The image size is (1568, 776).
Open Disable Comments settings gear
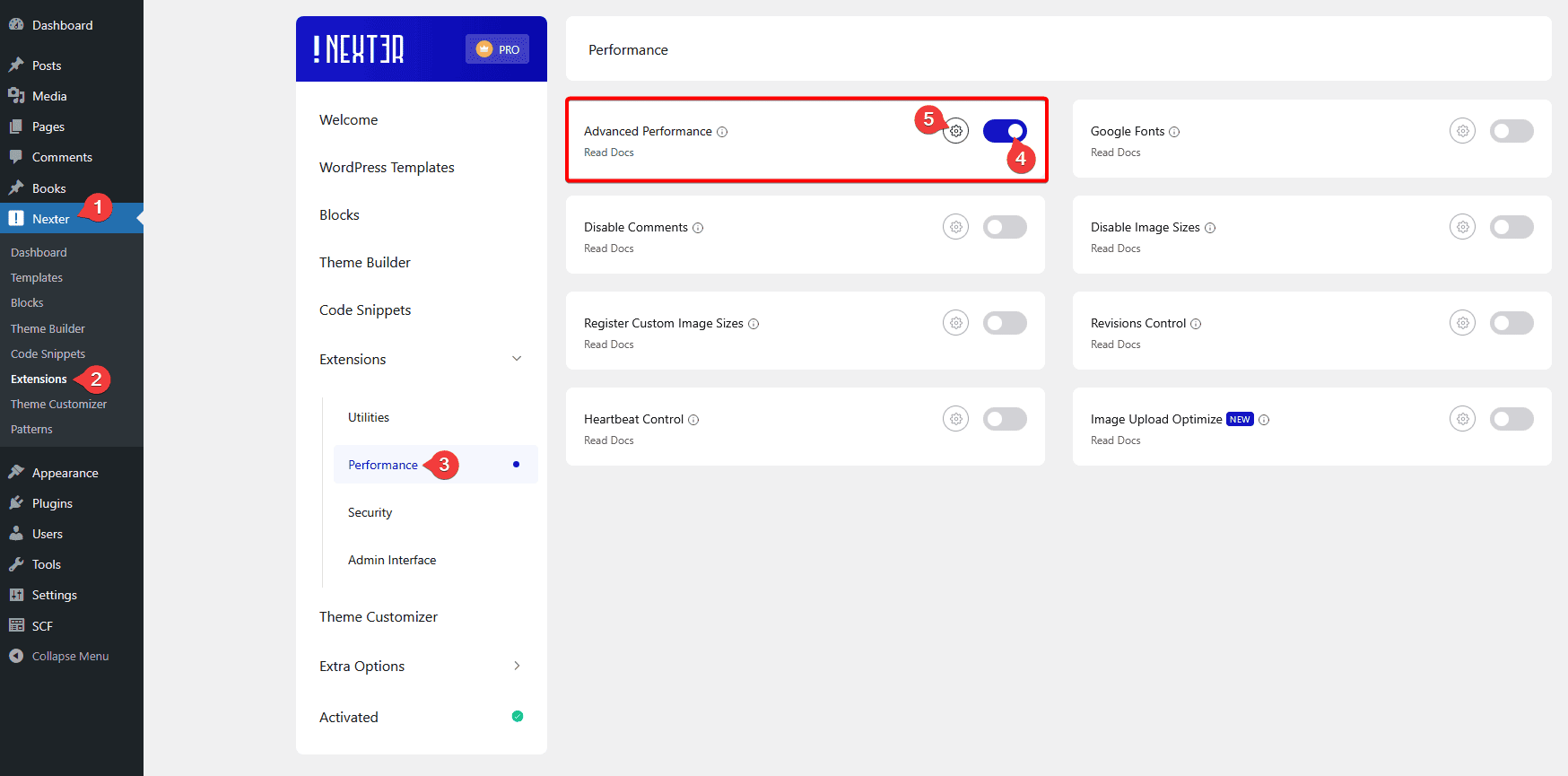pos(956,227)
